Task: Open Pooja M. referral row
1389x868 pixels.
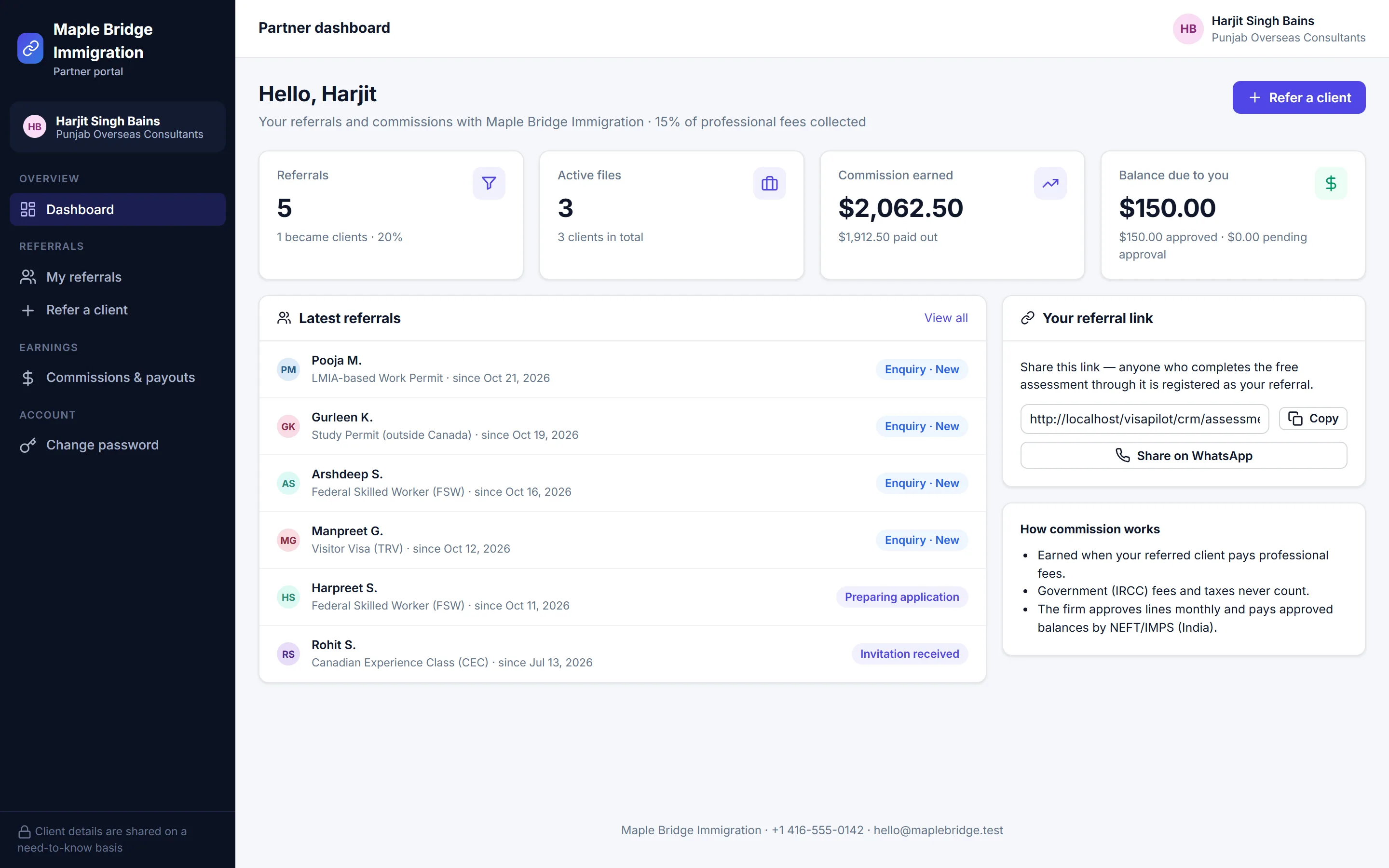Action: [622, 370]
